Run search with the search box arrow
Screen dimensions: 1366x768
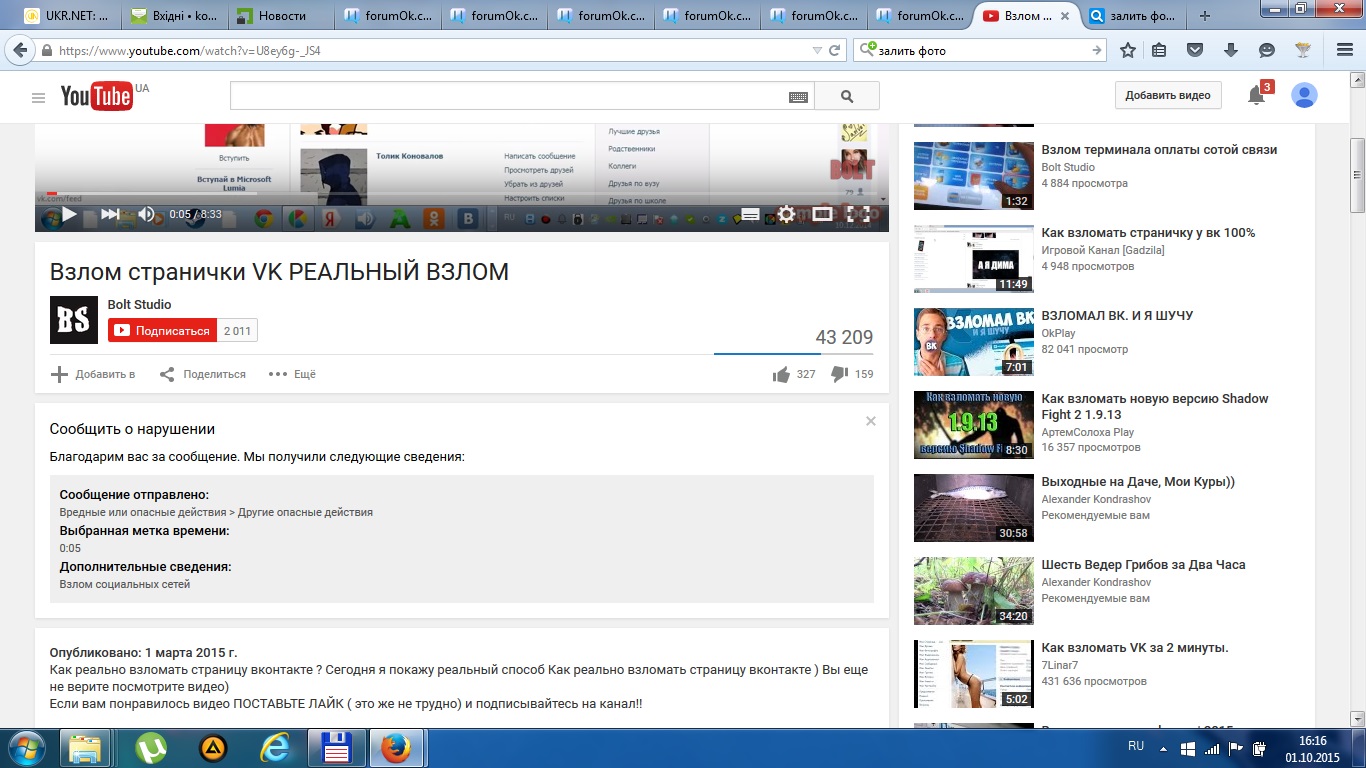coord(1097,50)
